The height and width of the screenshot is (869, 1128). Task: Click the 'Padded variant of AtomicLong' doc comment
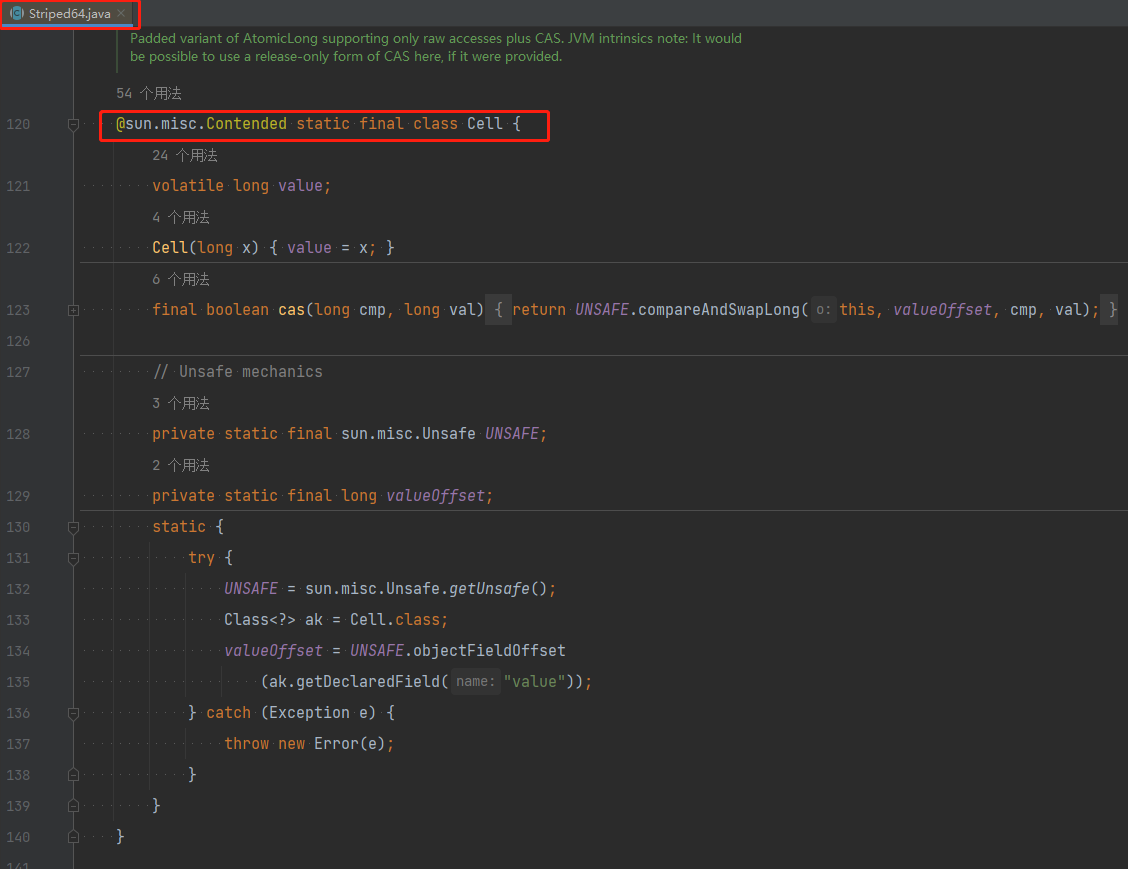[x=436, y=47]
